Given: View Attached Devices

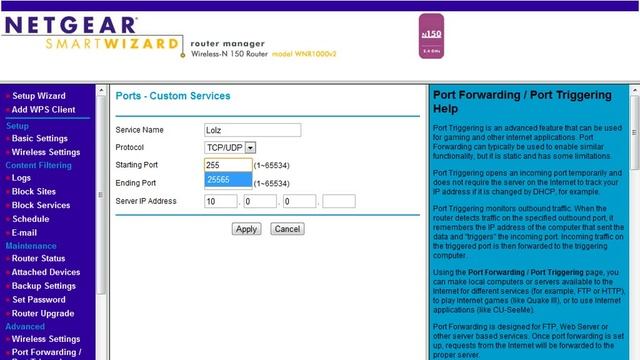Looking at the screenshot, I should pos(46,272).
